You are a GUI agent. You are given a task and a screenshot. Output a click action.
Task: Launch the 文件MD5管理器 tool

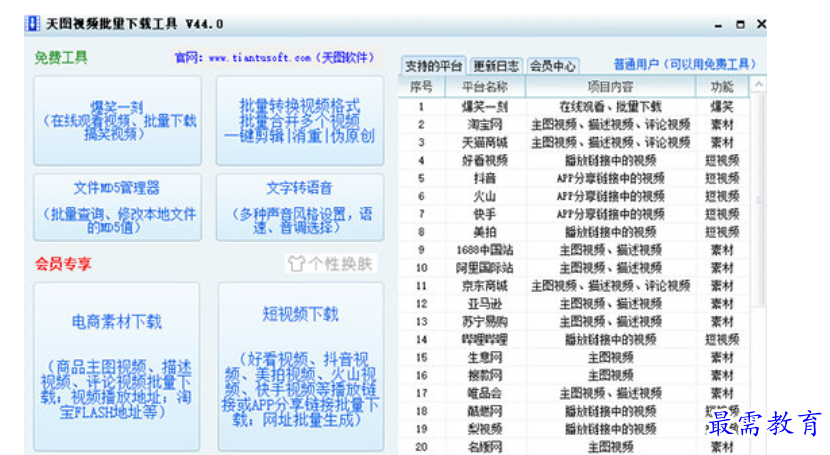(118, 207)
